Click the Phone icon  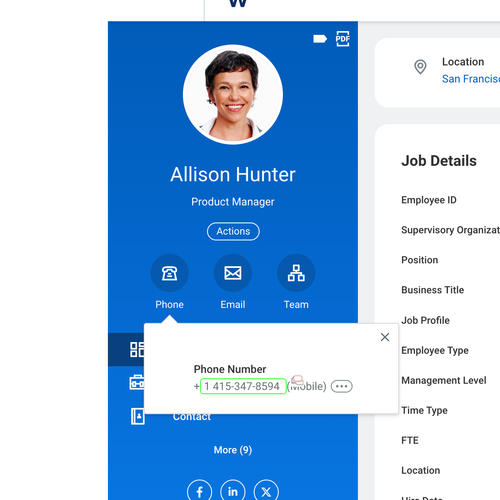(x=169, y=273)
